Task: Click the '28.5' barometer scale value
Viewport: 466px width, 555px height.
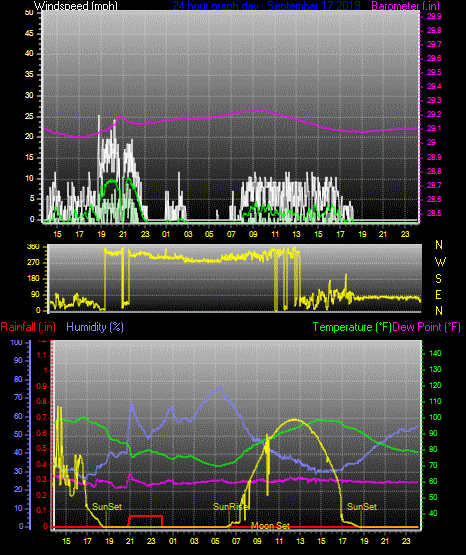Action: [x=434, y=213]
